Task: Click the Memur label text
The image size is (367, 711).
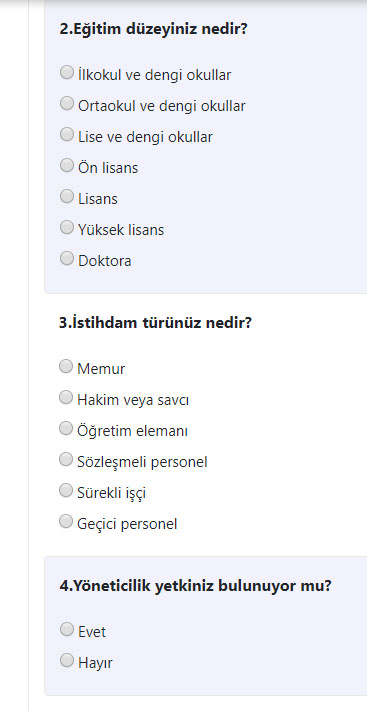Action: 101,369
